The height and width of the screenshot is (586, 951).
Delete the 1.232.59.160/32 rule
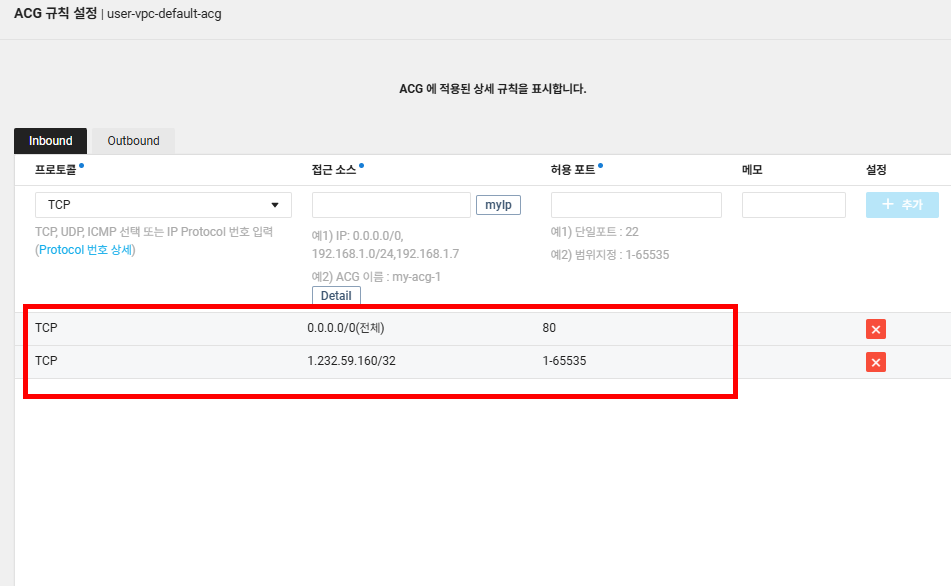875,362
